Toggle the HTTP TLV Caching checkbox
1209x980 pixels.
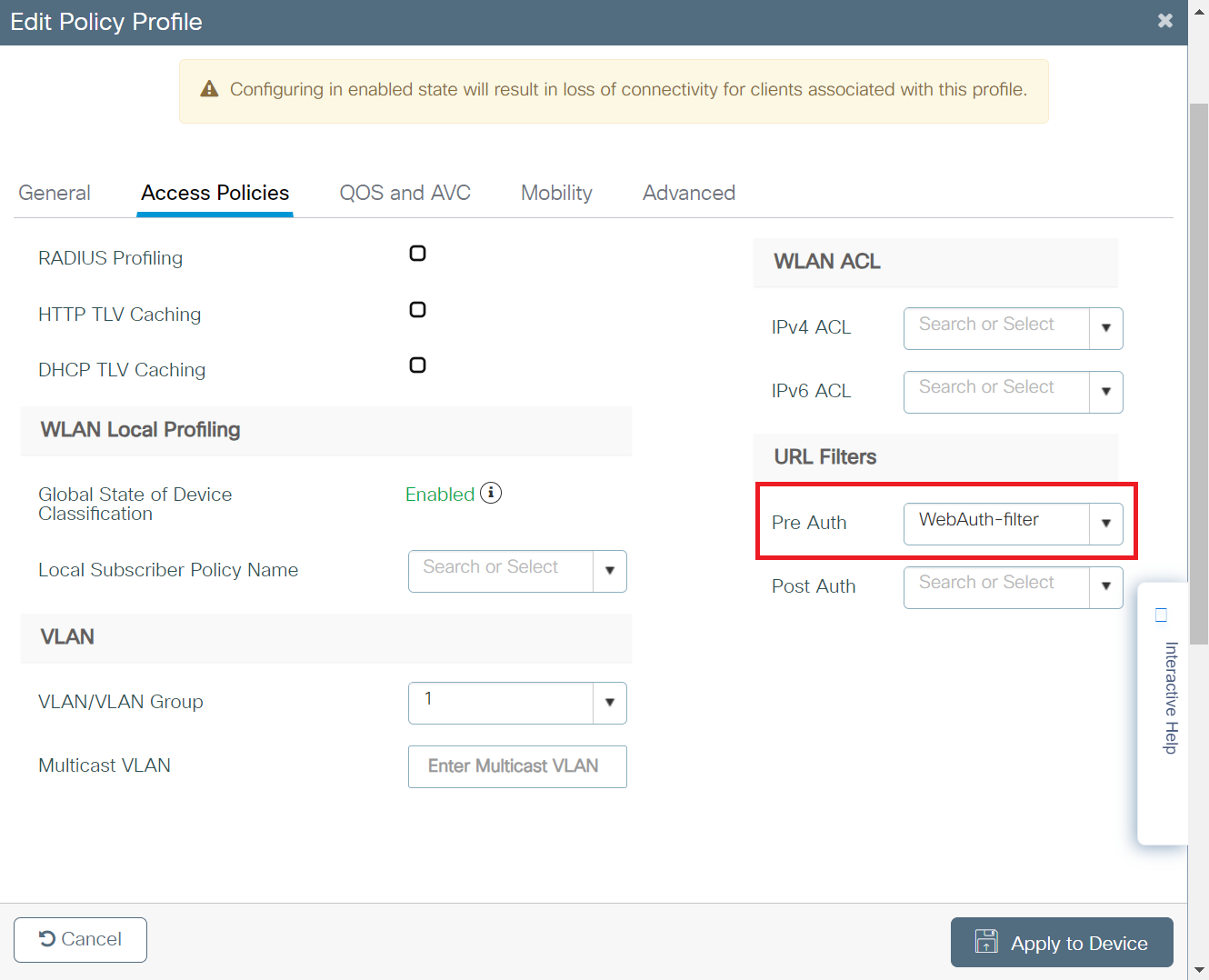point(417,310)
